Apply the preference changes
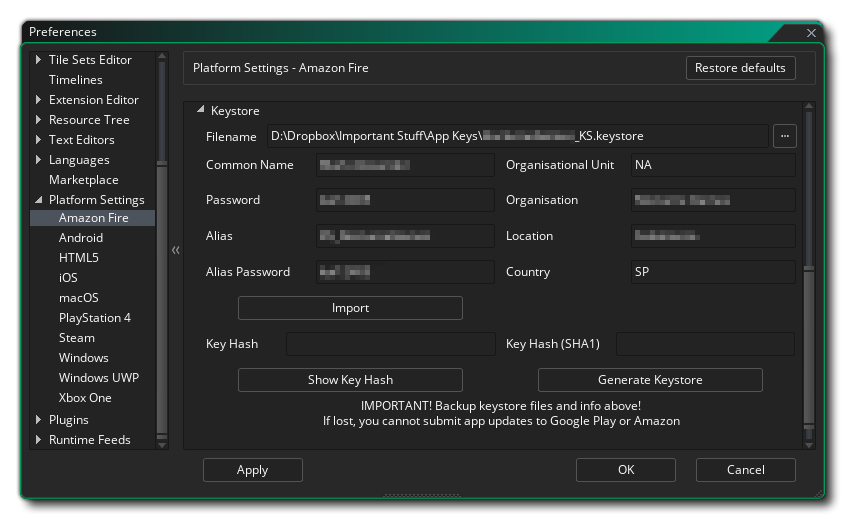The width and height of the screenshot is (845, 519). 252,470
